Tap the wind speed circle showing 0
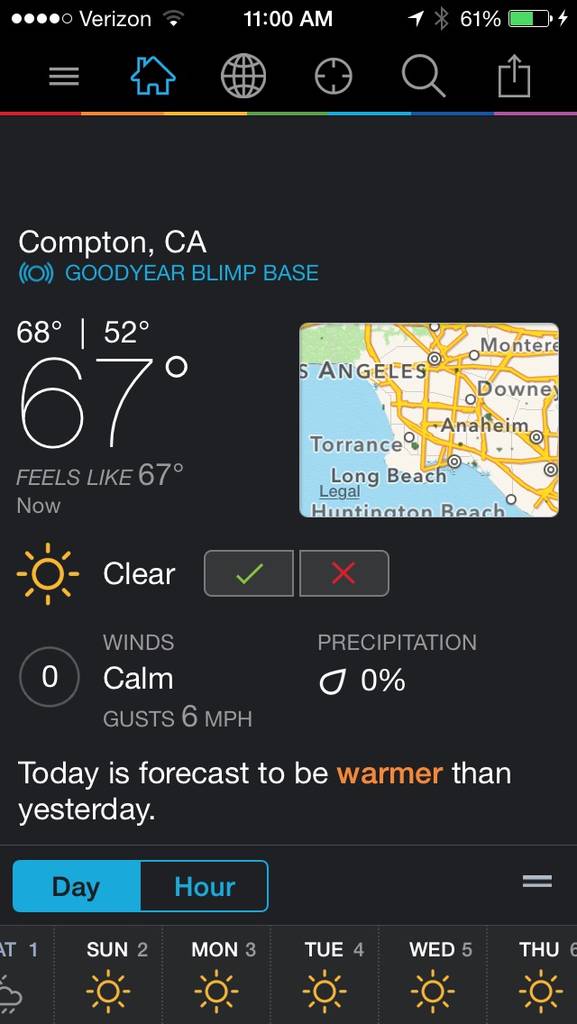 tap(50, 677)
